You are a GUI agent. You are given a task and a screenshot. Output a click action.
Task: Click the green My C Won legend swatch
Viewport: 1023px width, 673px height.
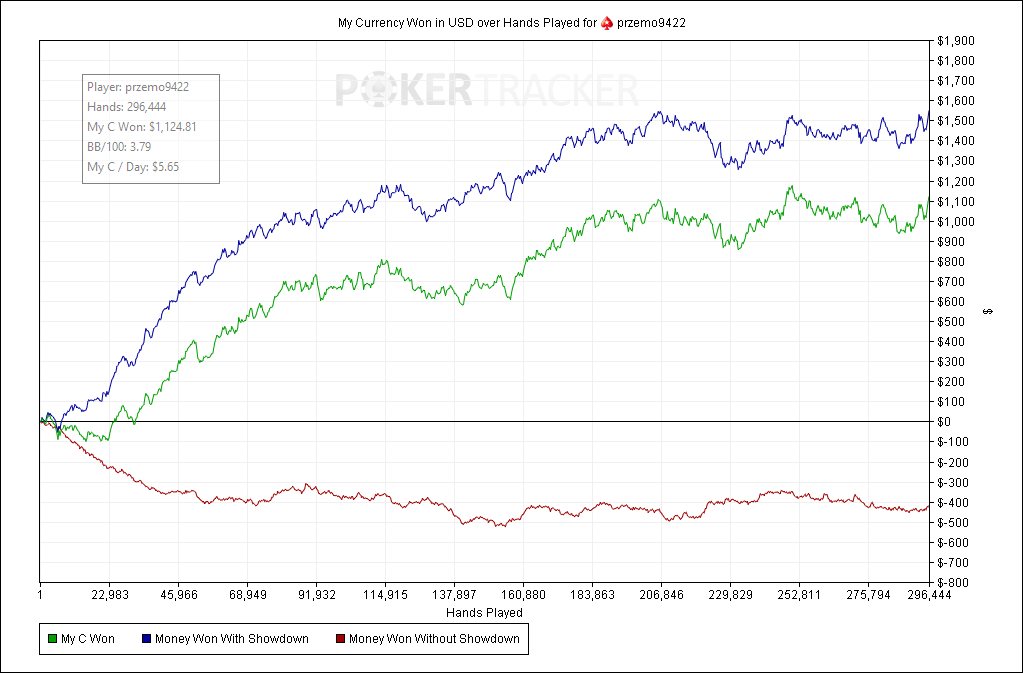[52, 639]
